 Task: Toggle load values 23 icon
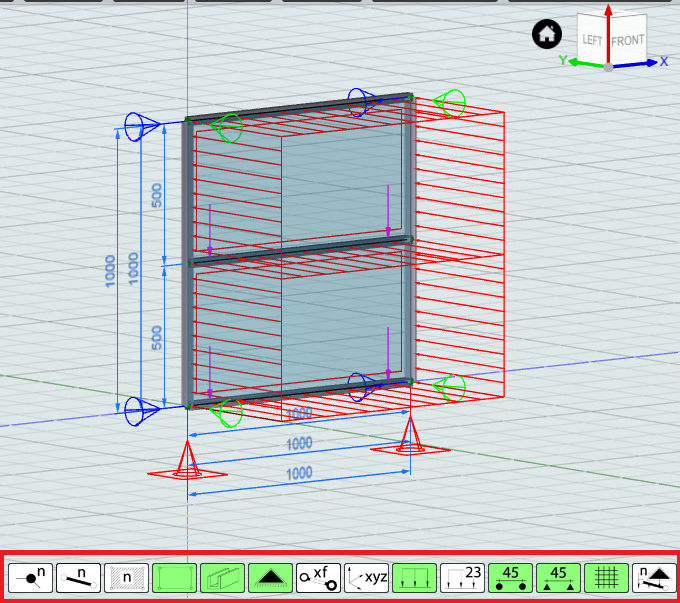coord(463,578)
